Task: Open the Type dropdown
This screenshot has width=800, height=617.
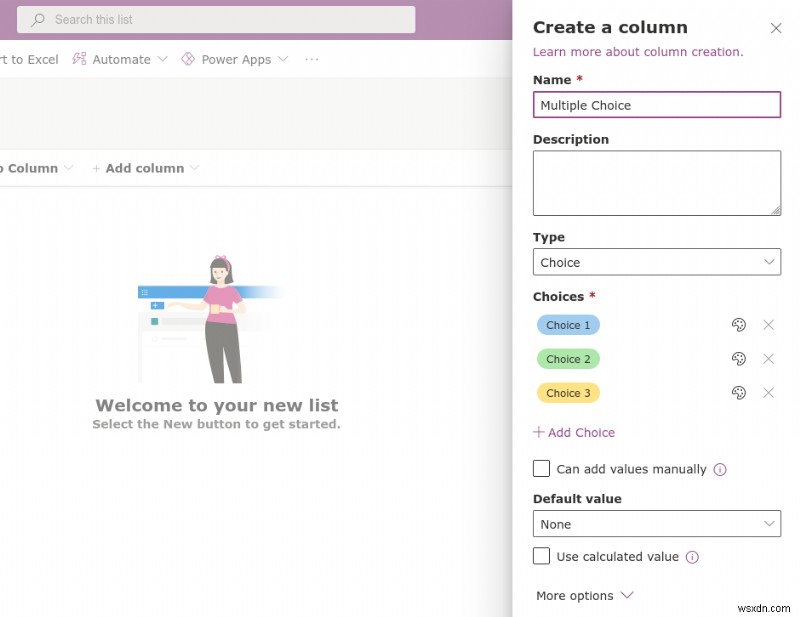Action: click(x=656, y=261)
